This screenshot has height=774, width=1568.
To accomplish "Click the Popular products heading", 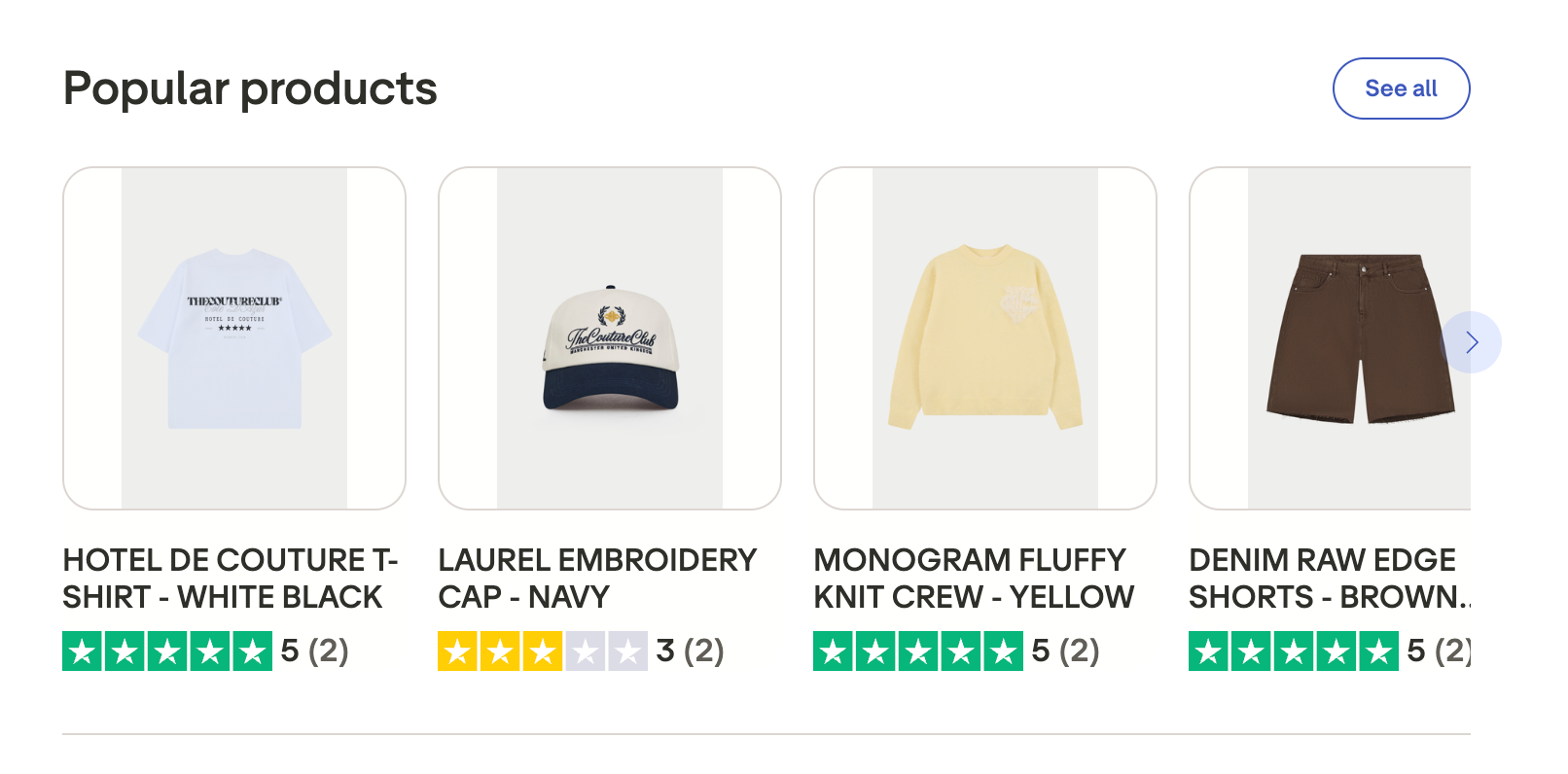I will [x=250, y=89].
